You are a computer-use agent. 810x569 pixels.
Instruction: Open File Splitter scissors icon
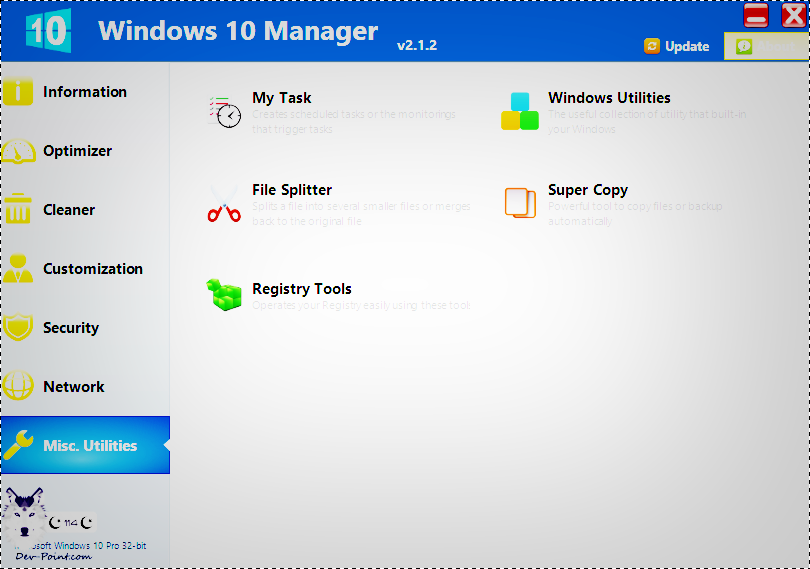(224, 203)
